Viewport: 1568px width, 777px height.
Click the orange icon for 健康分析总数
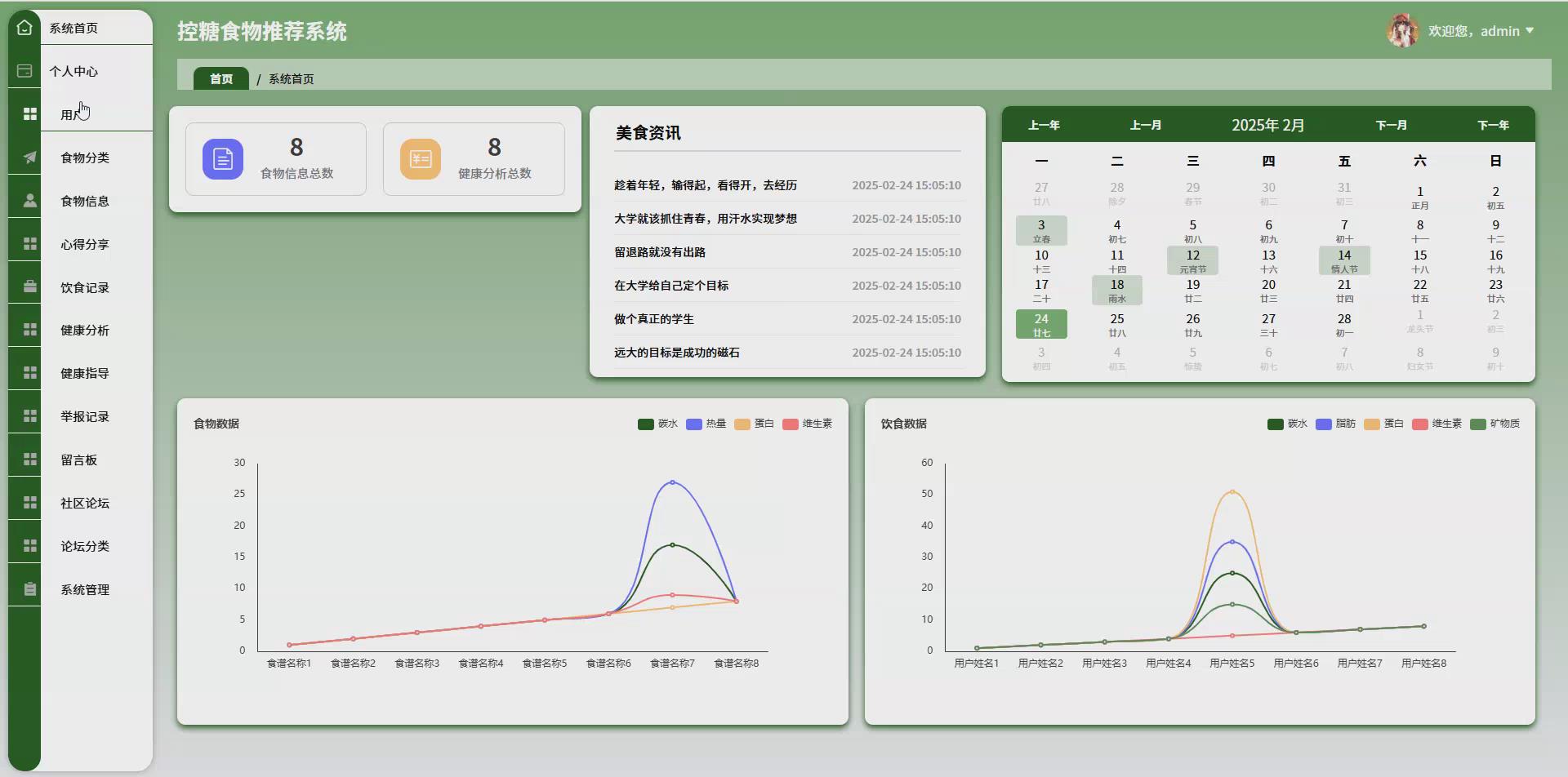point(421,159)
